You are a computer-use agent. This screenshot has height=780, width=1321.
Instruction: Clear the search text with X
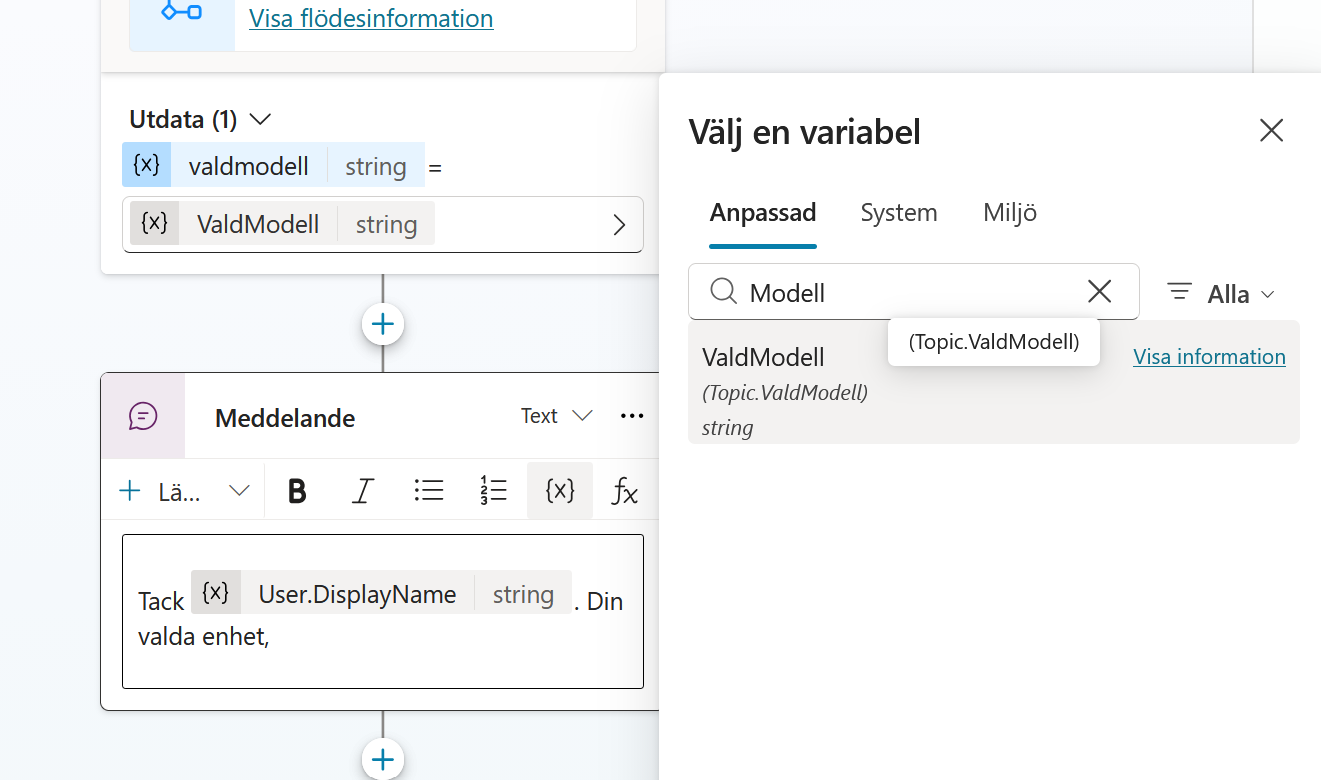click(1099, 291)
